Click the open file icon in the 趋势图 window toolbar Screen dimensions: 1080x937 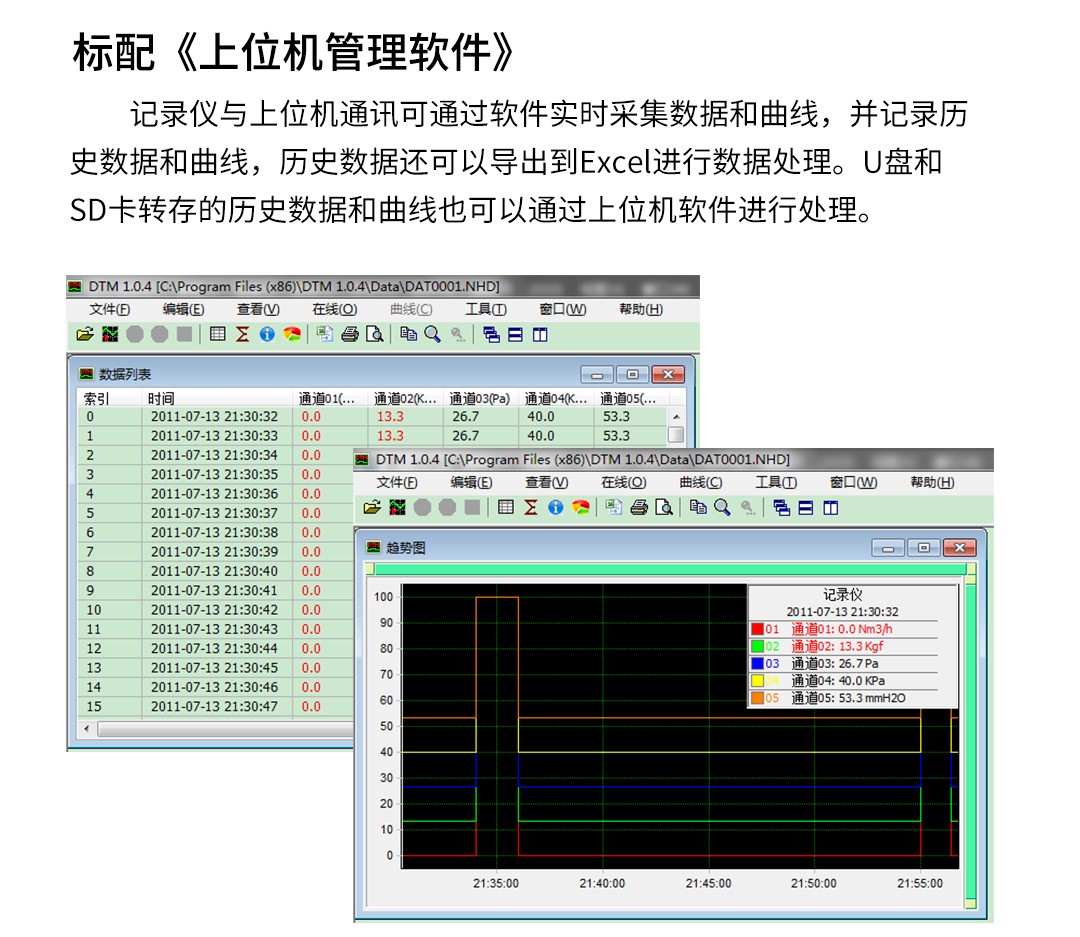coord(372,508)
